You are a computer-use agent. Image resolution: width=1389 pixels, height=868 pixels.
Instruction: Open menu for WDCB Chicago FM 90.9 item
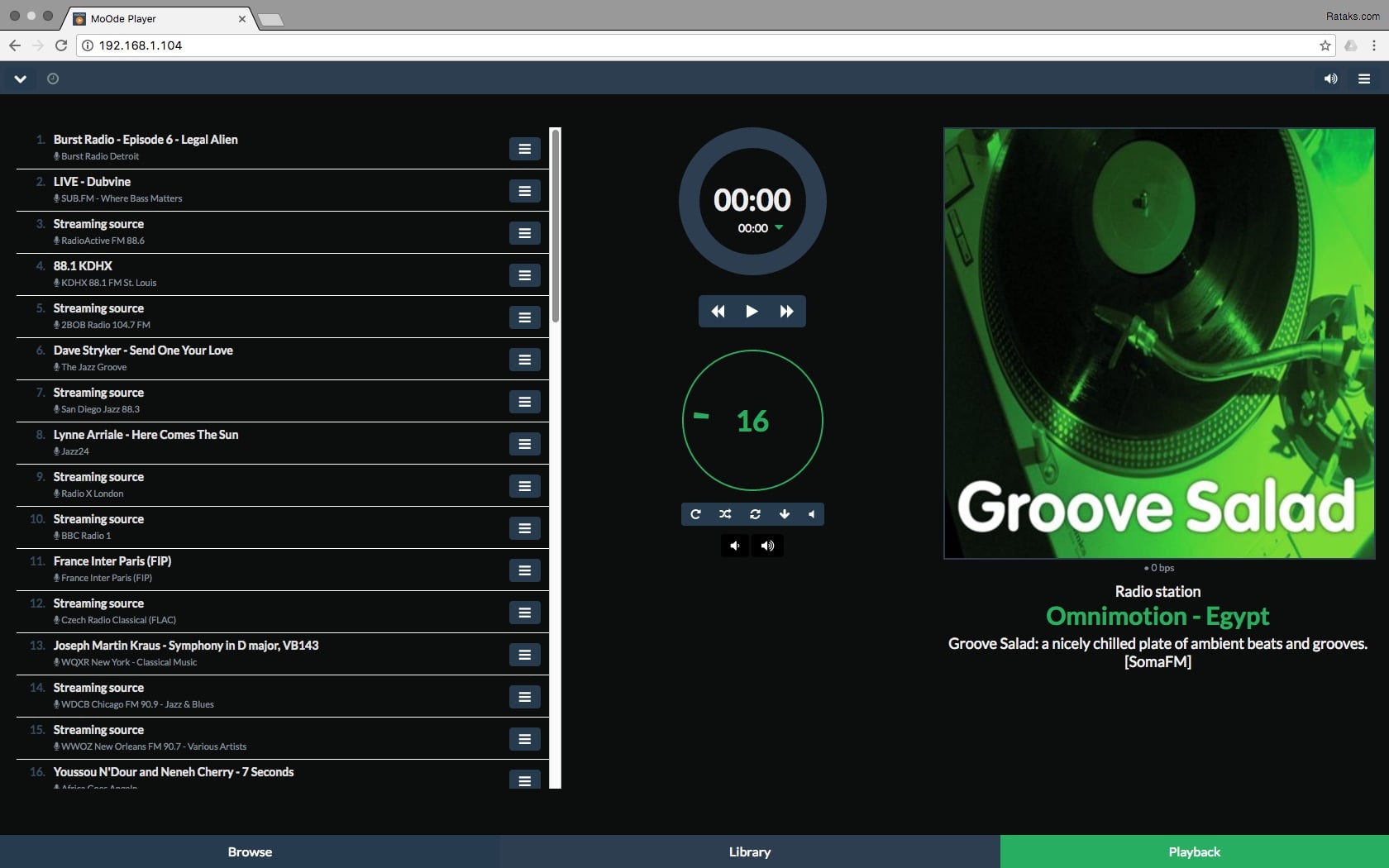point(524,697)
